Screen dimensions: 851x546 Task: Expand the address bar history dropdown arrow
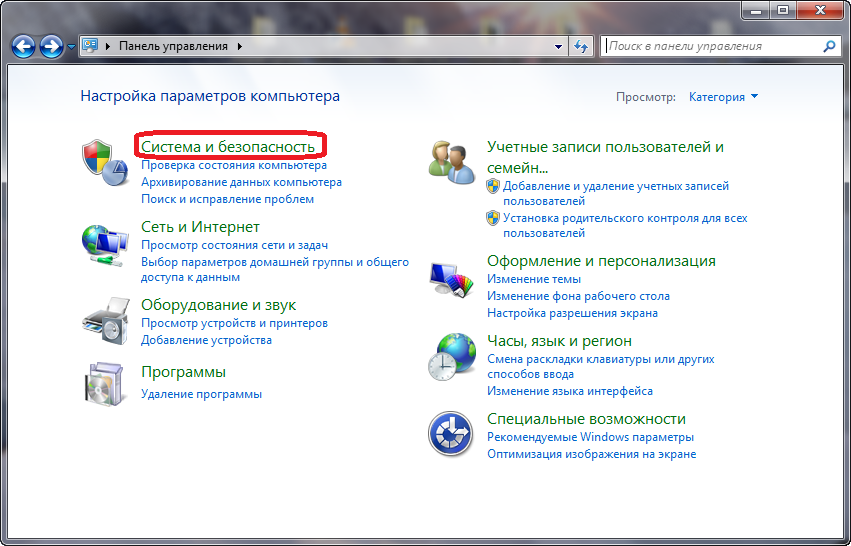(x=558, y=46)
